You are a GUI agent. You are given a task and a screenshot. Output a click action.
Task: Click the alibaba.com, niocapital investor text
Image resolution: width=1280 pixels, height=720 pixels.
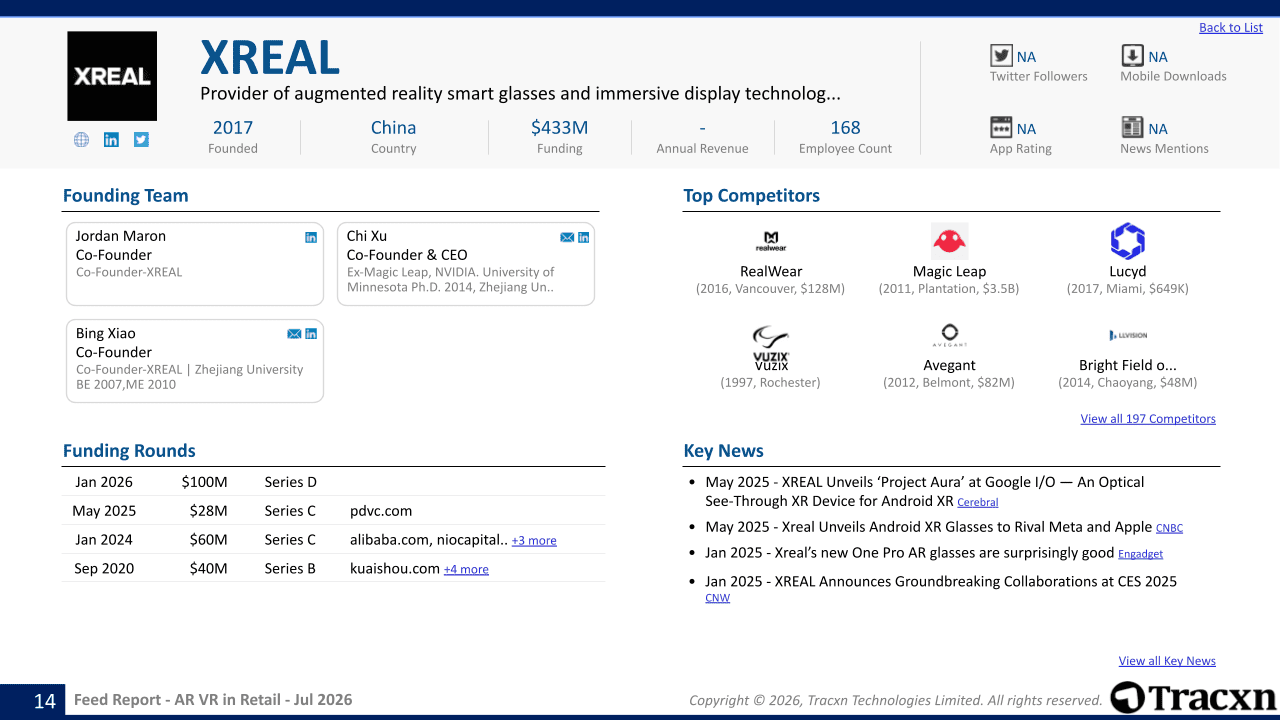pos(429,540)
